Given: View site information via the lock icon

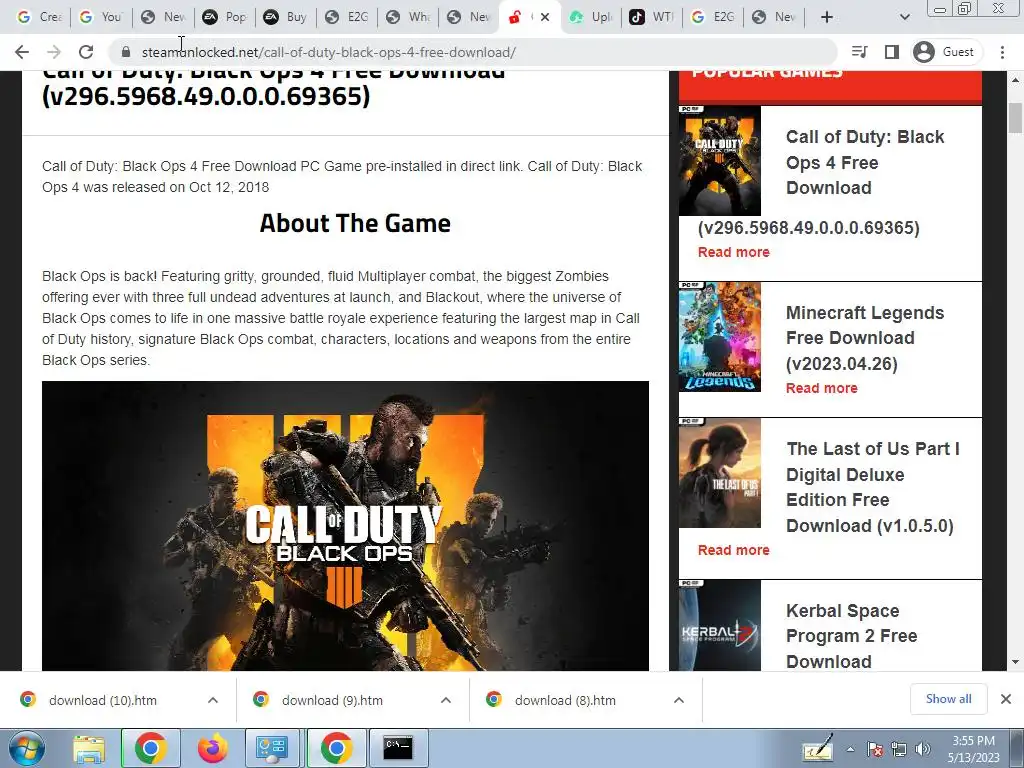Looking at the screenshot, I should (x=126, y=52).
